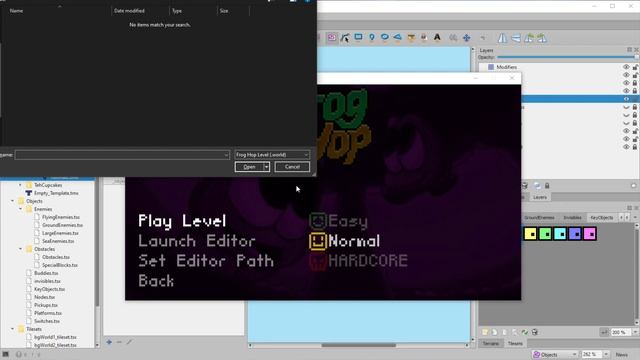Click the file name input field
Image resolution: width=640 pixels, height=360 pixels.
click(x=122, y=155)
